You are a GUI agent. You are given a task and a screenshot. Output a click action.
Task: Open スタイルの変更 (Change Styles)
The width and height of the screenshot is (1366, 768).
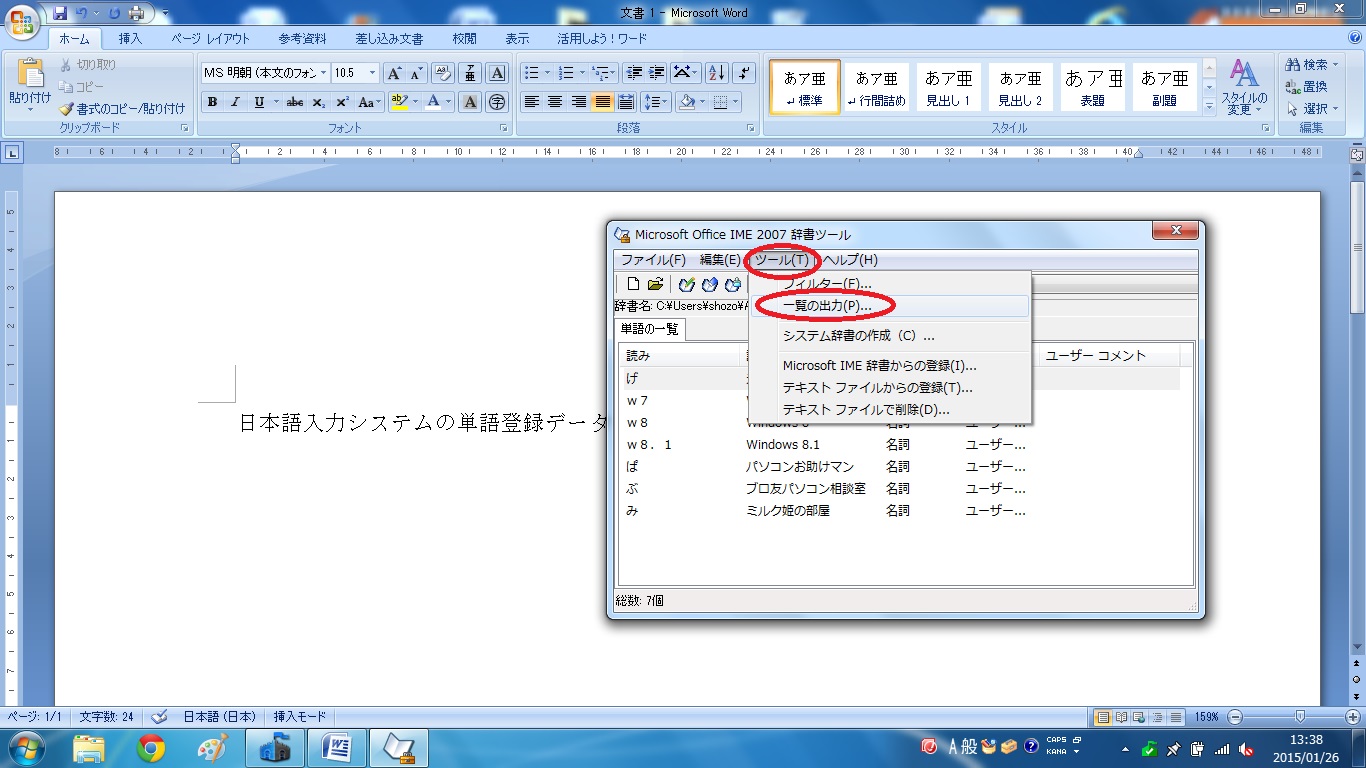[x=1245, y=87]
